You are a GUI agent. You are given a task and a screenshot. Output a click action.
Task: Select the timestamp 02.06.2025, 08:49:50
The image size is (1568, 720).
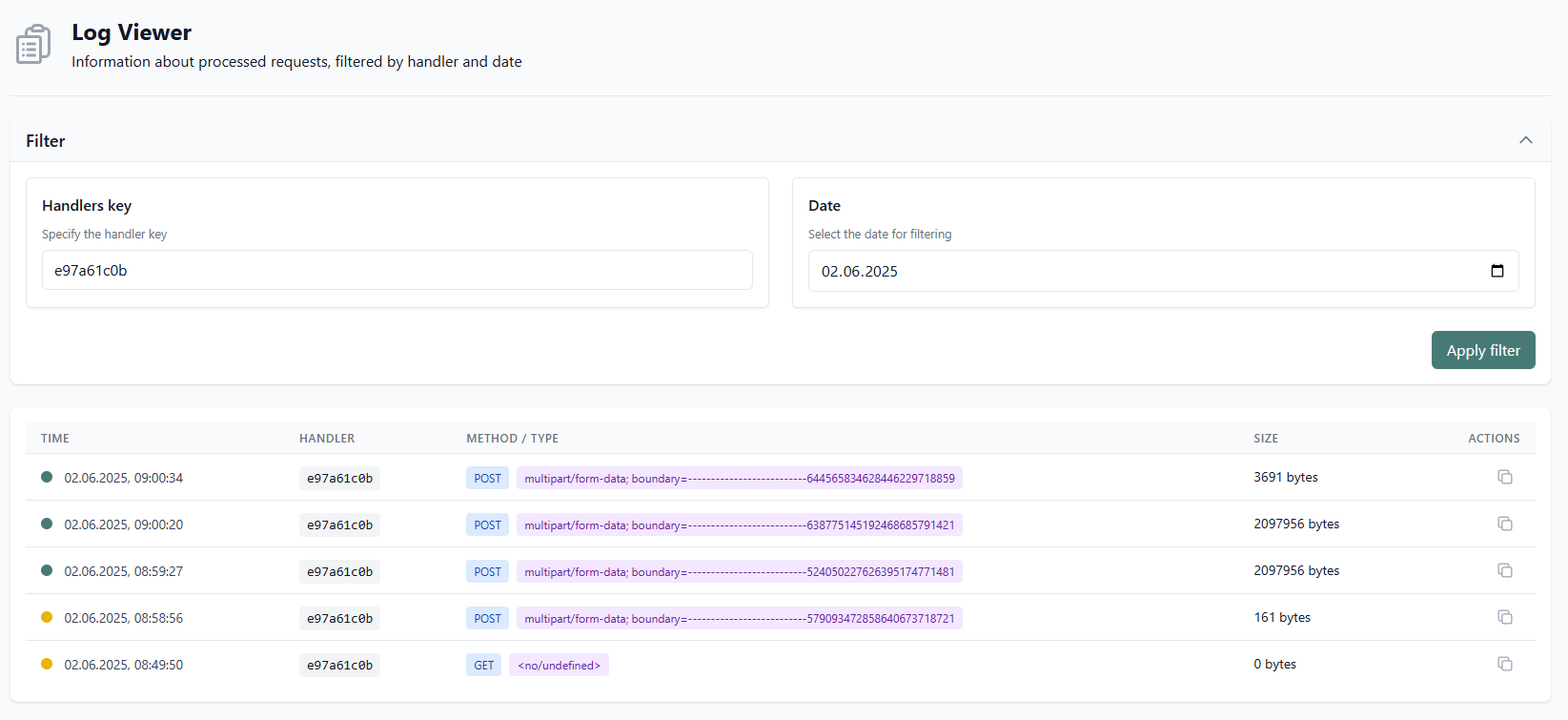[x=124, y=665]
